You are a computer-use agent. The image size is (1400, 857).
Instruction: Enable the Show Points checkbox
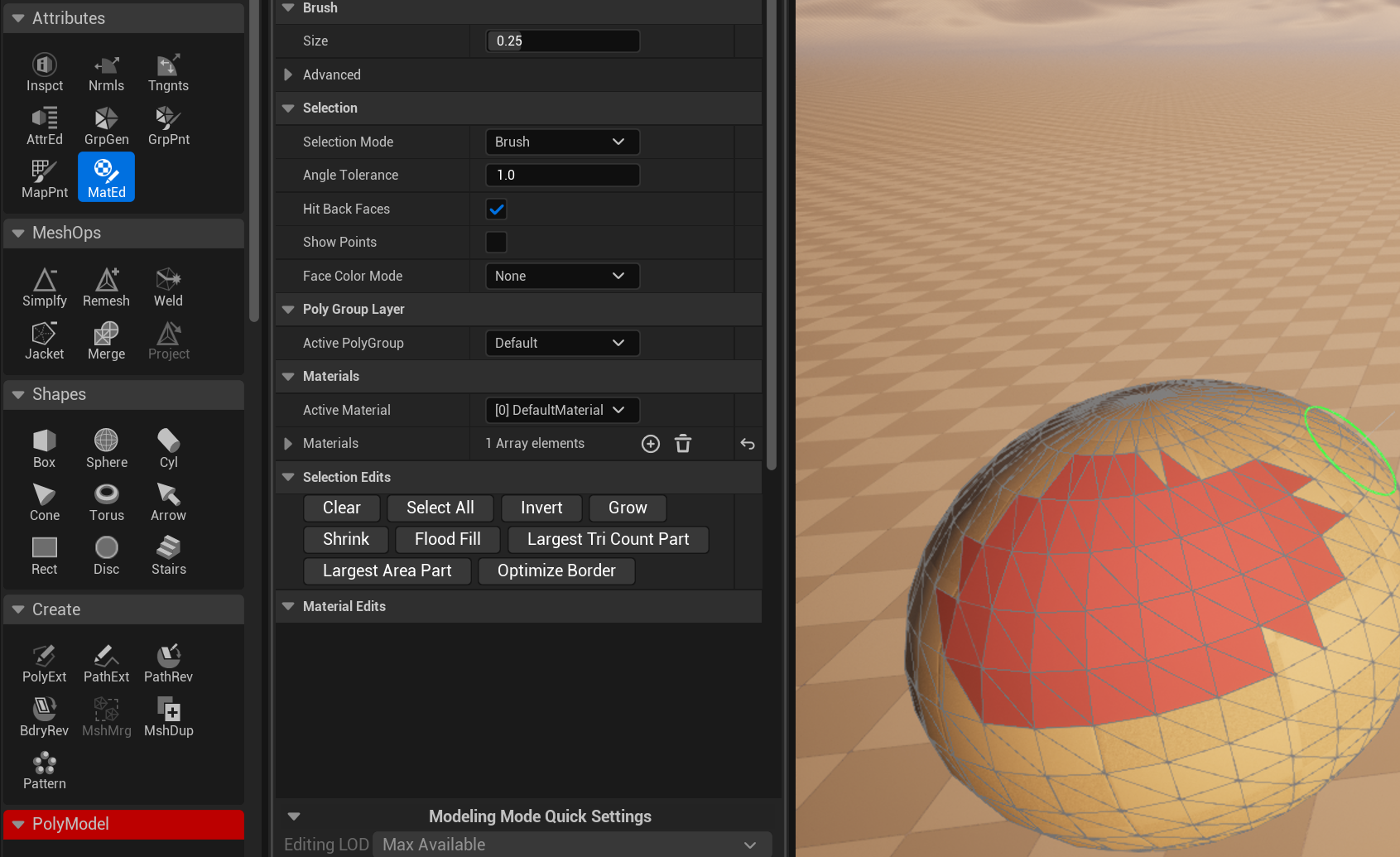(x=496, y=243)
